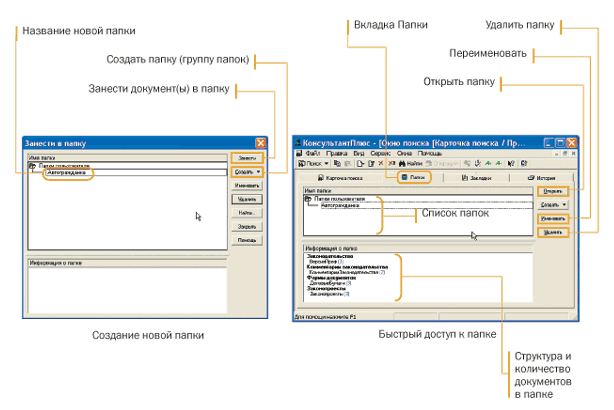Click Найти button in Занести в папку dialog

coord(247,213)
